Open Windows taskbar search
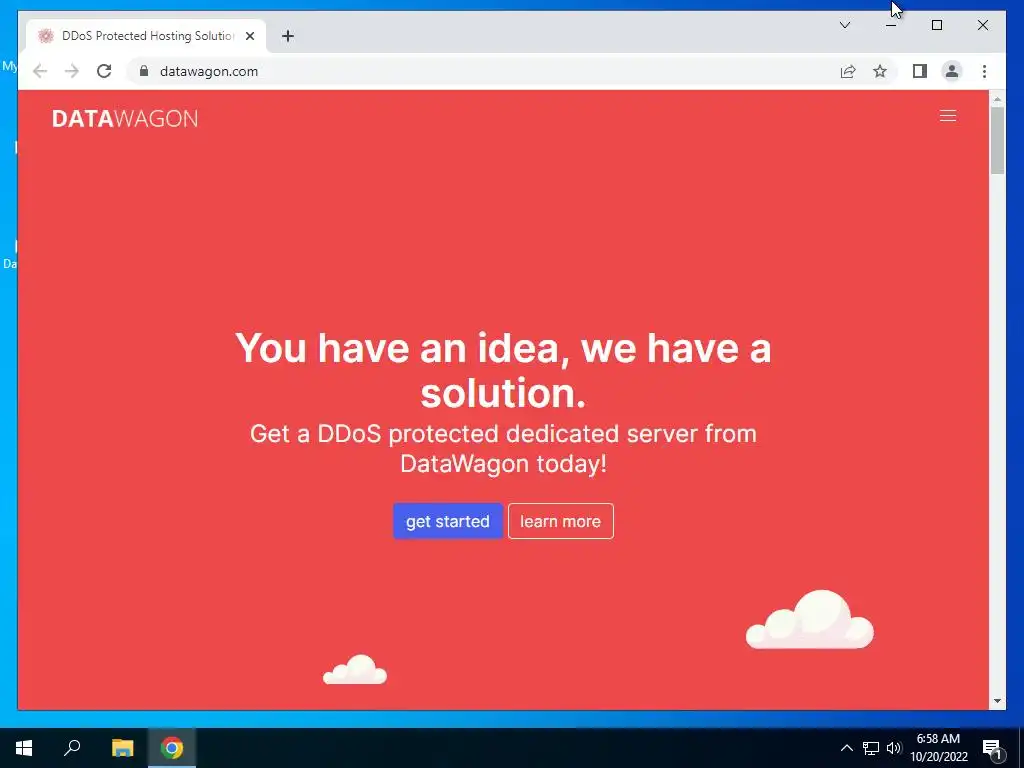Image resolution: width=1024 pixels, height=768 pixels. click(x=72, y=748)
